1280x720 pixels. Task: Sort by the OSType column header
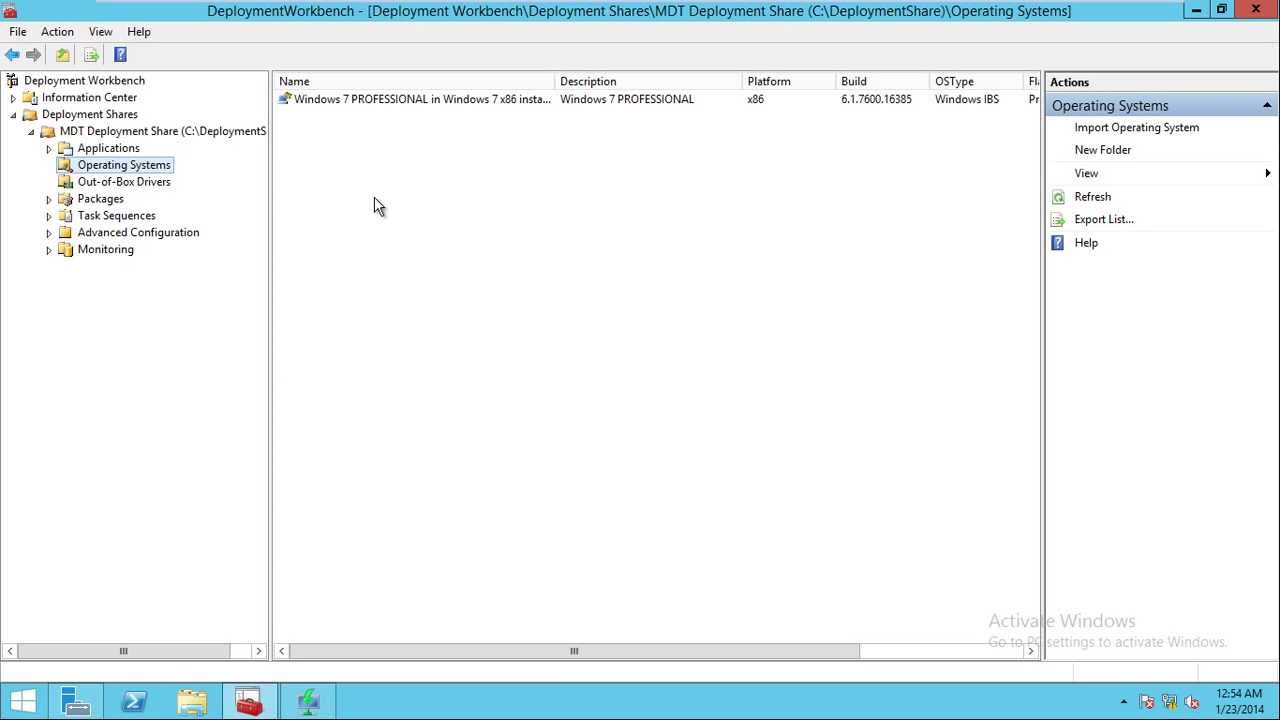tap(977, 82)
